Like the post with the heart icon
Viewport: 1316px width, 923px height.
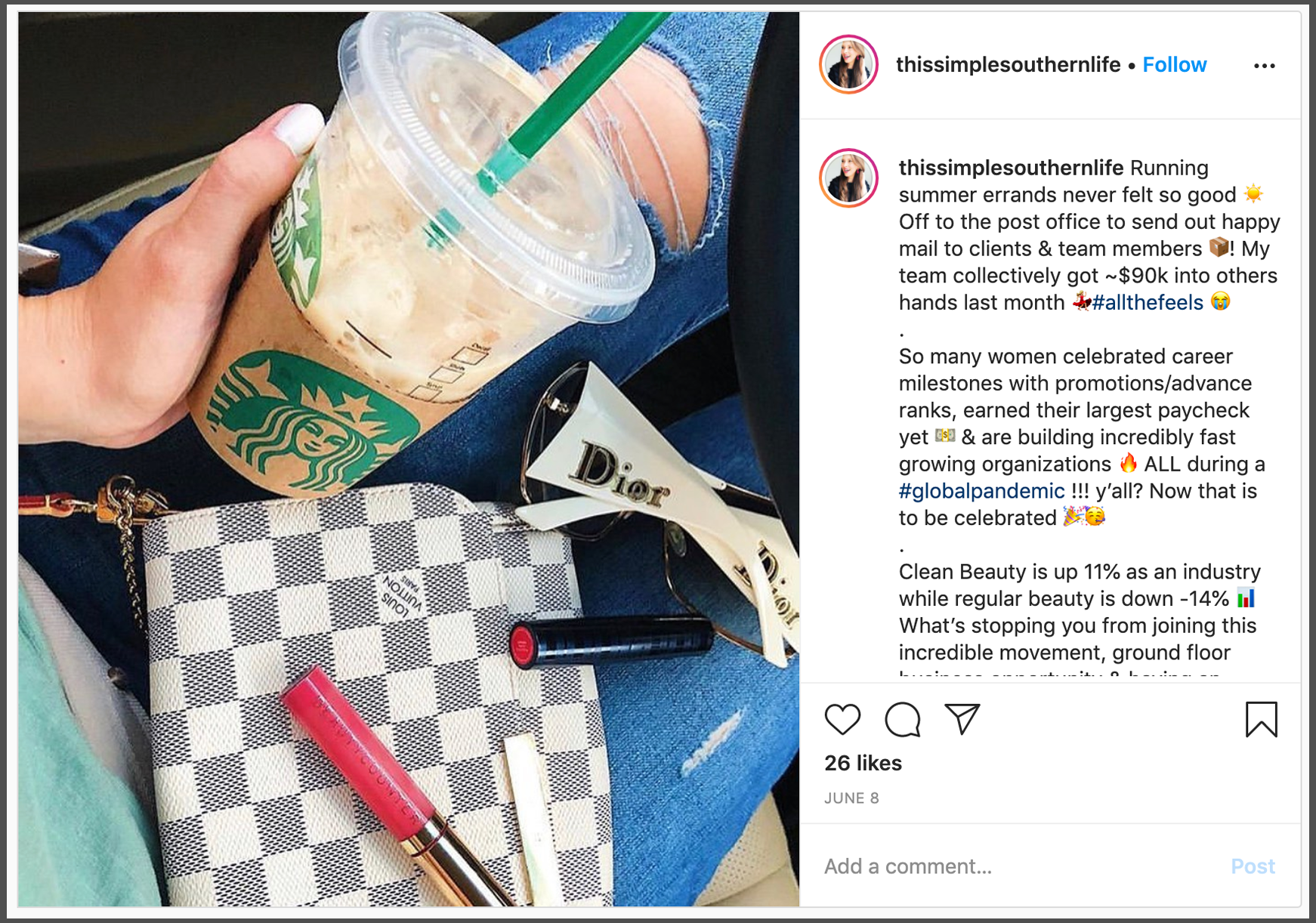[x=842, y=719]
